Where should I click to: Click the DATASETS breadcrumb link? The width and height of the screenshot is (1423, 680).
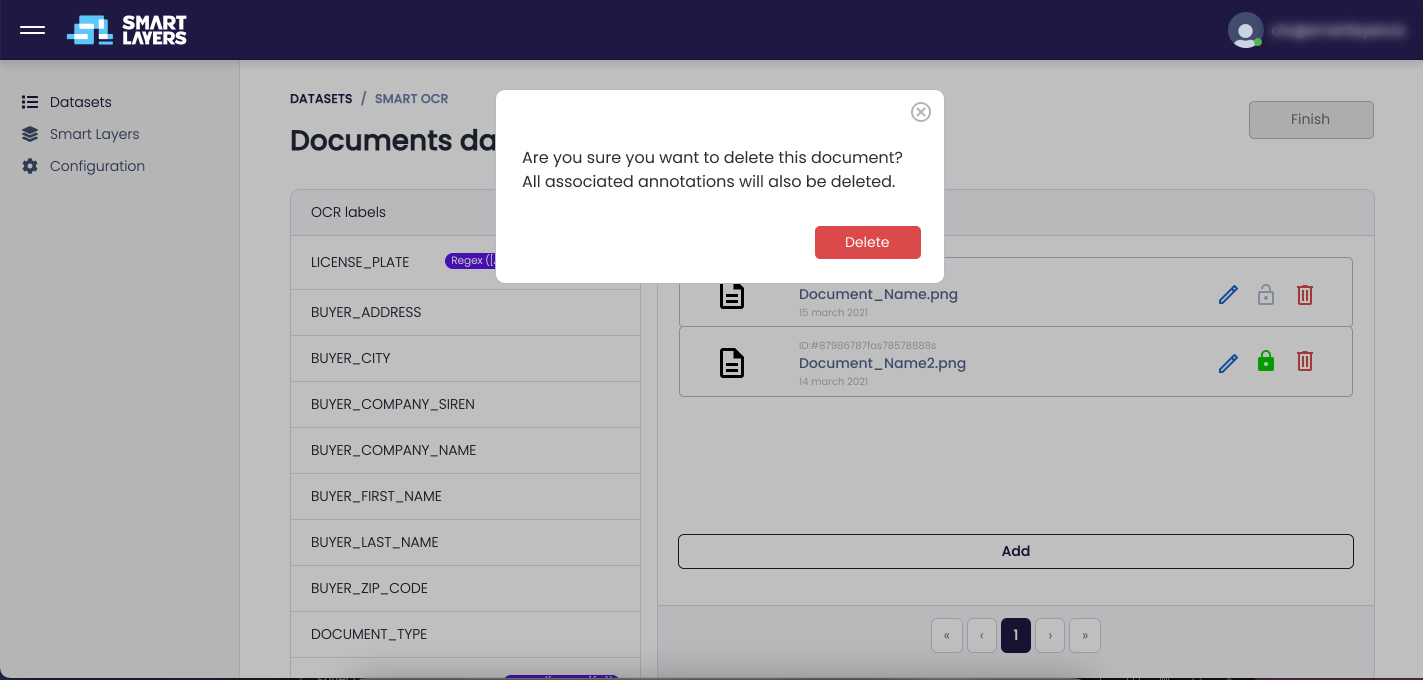pyautogui.click(x=321, y=99)
